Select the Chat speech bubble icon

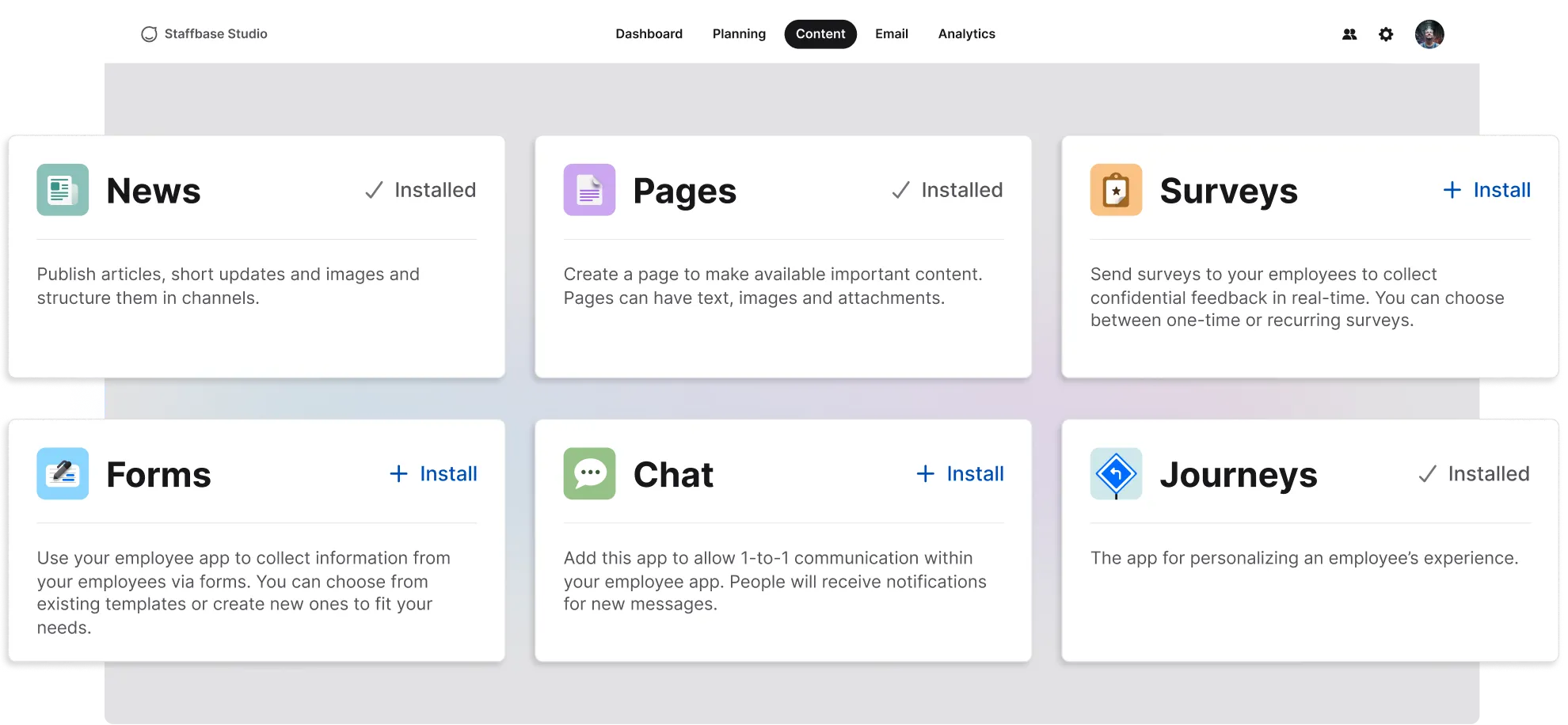pyautogui.click(x=589, y=473)
